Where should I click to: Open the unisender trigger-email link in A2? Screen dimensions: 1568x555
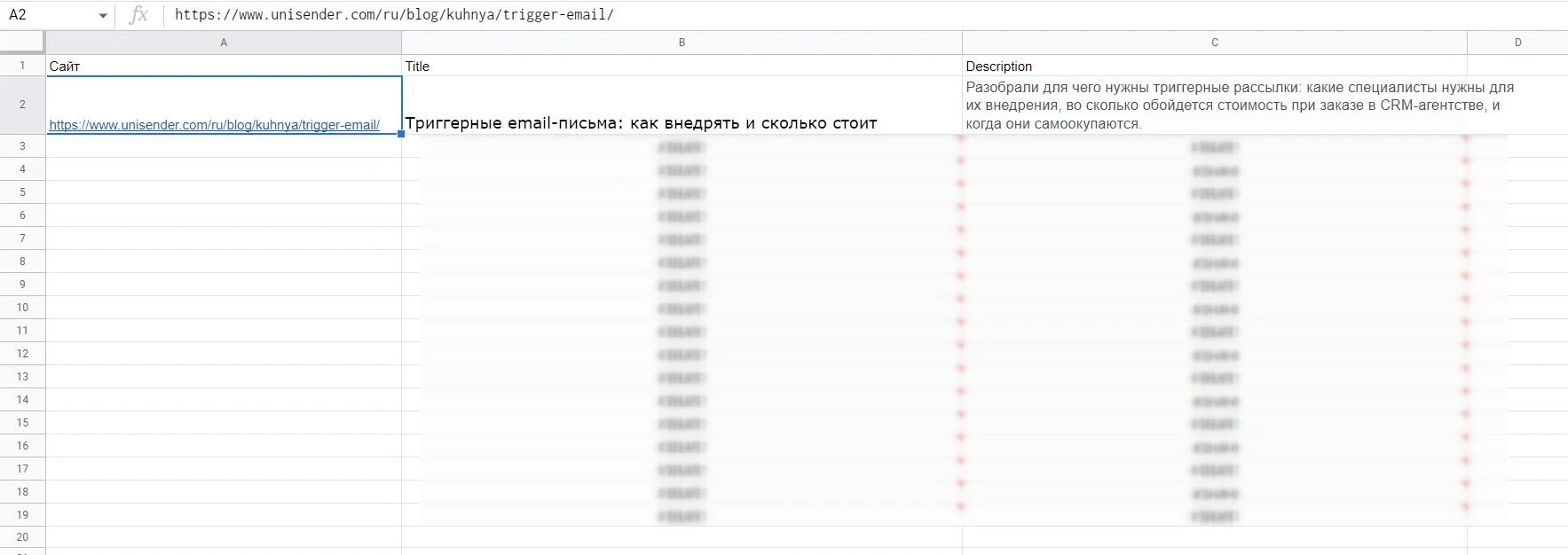click(x=214, y=125)
